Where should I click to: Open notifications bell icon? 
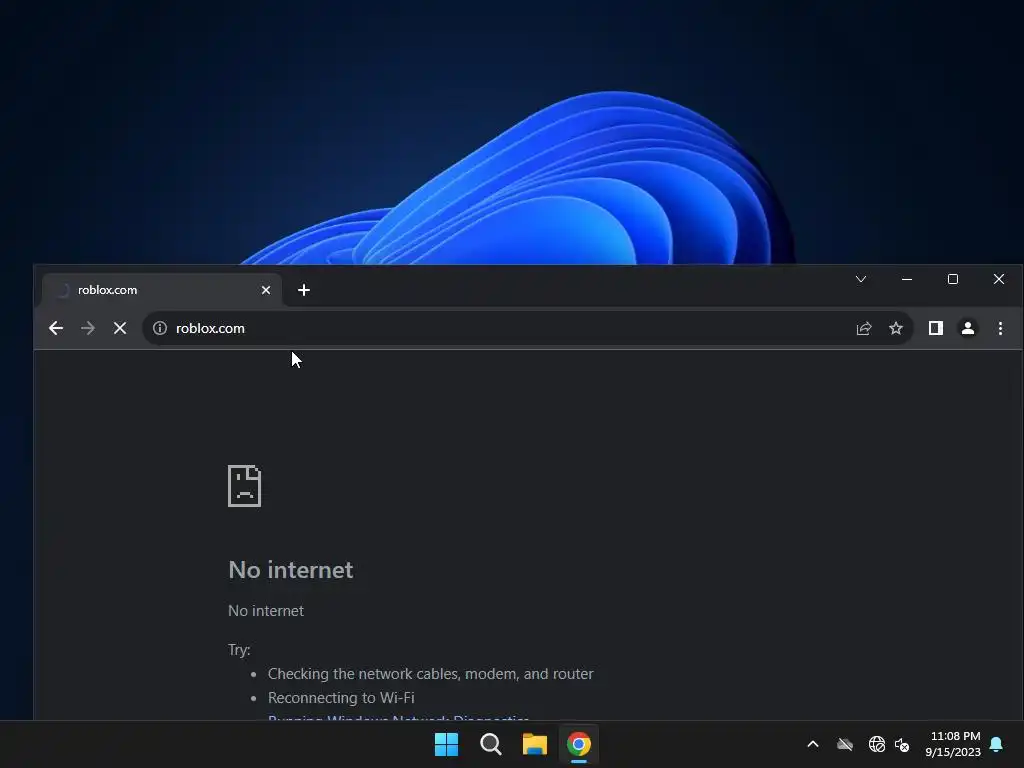(x=997, y=744)
